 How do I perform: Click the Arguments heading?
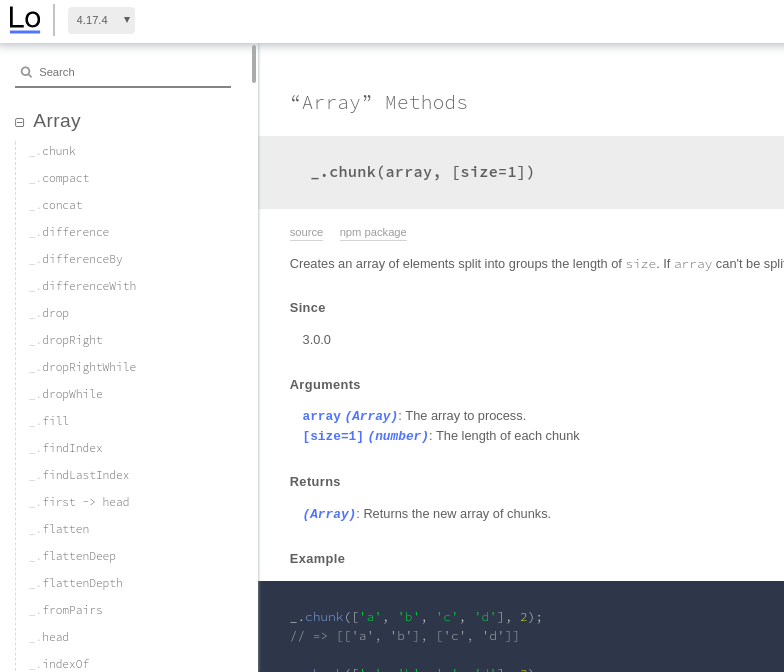pyautogui.click(x=325, y=384)
